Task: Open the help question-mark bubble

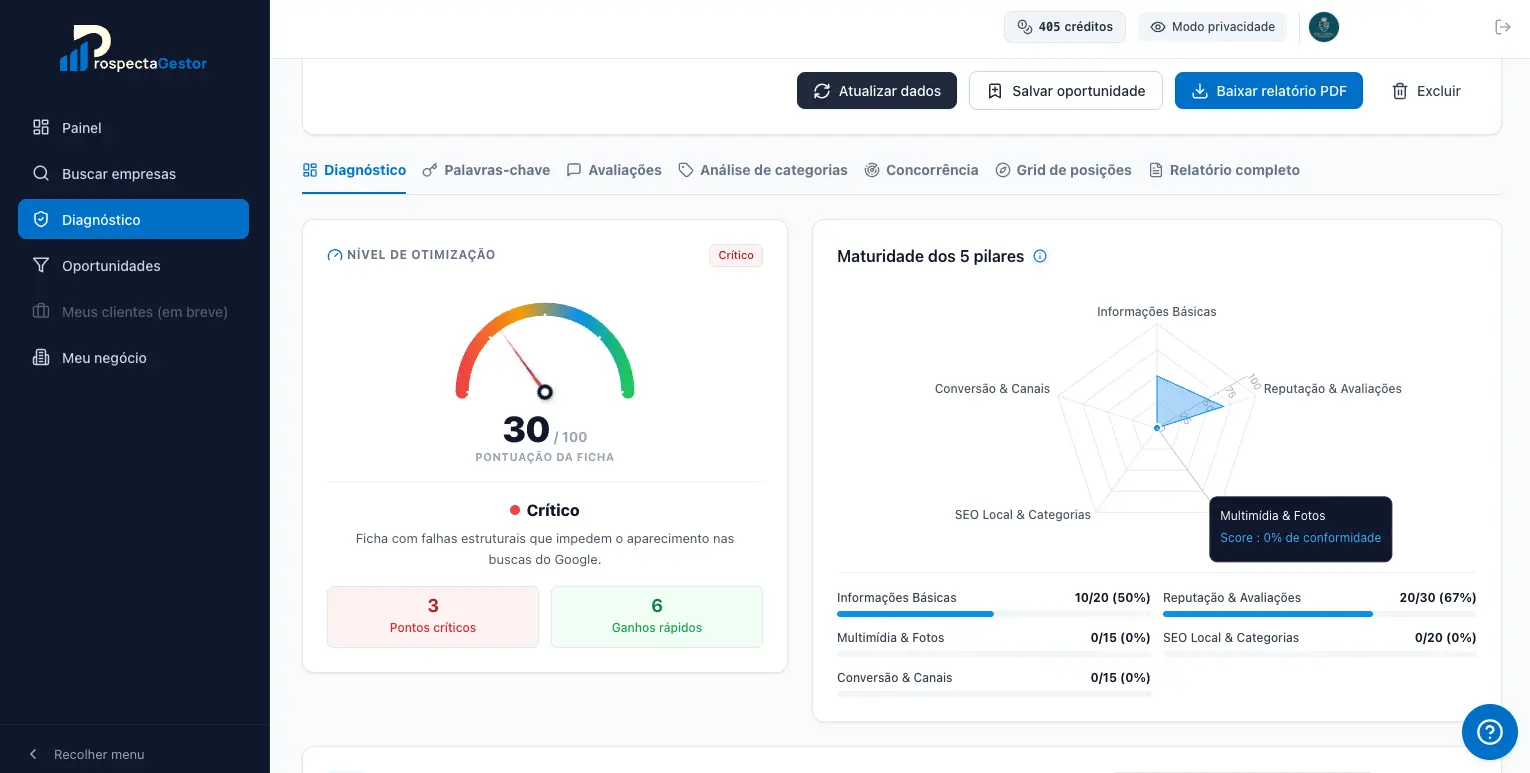Action: click(x=1490, y=732)
